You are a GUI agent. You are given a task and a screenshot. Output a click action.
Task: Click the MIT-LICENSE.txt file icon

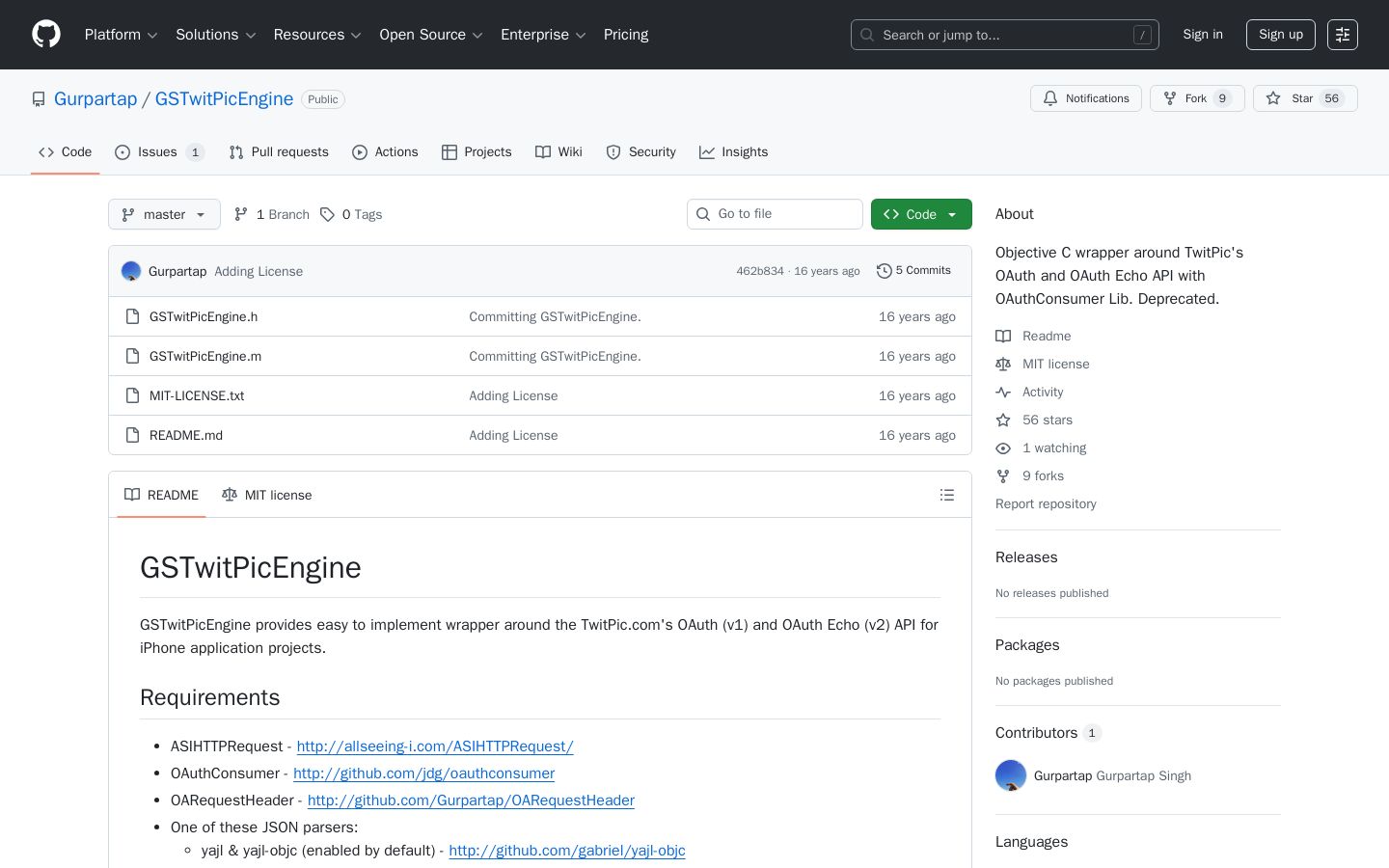(x=133, y=395)
